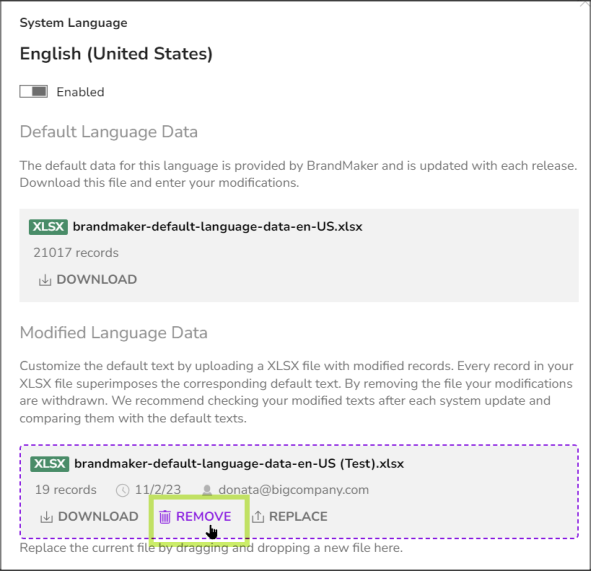Click the download arrow icon under 21017 records
Screen dimensions: 591x571
(x=45, y=280)
